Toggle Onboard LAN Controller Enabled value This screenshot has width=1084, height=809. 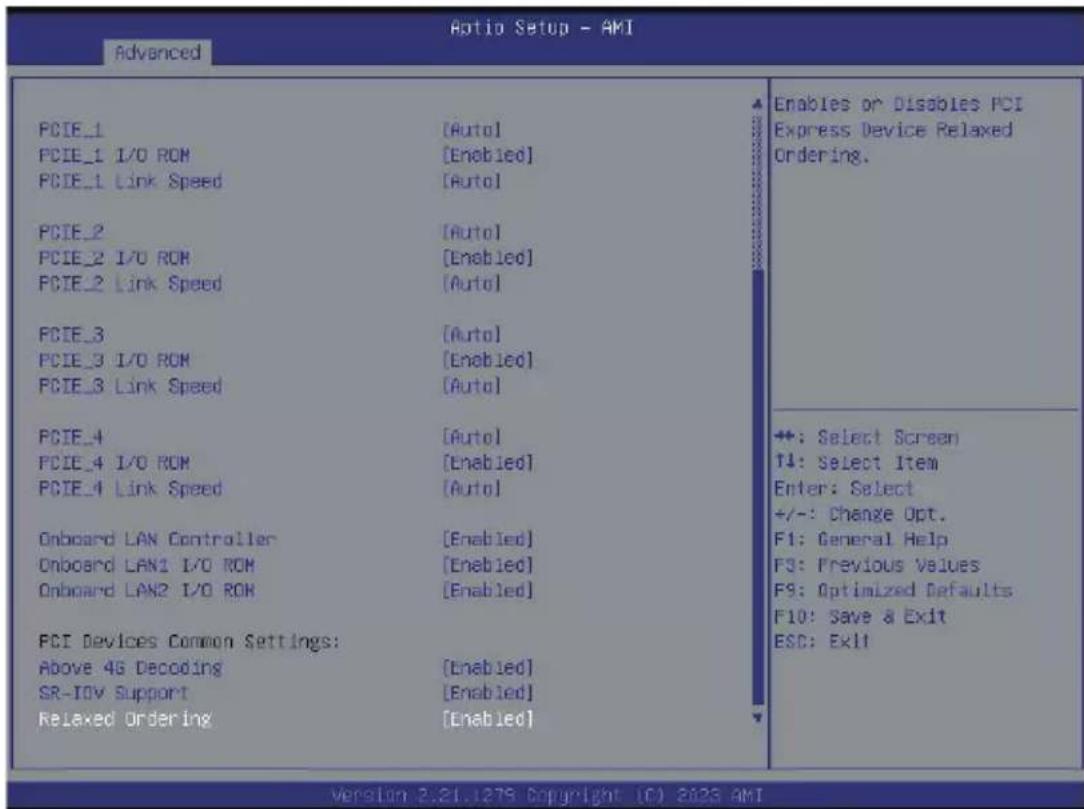488,539
